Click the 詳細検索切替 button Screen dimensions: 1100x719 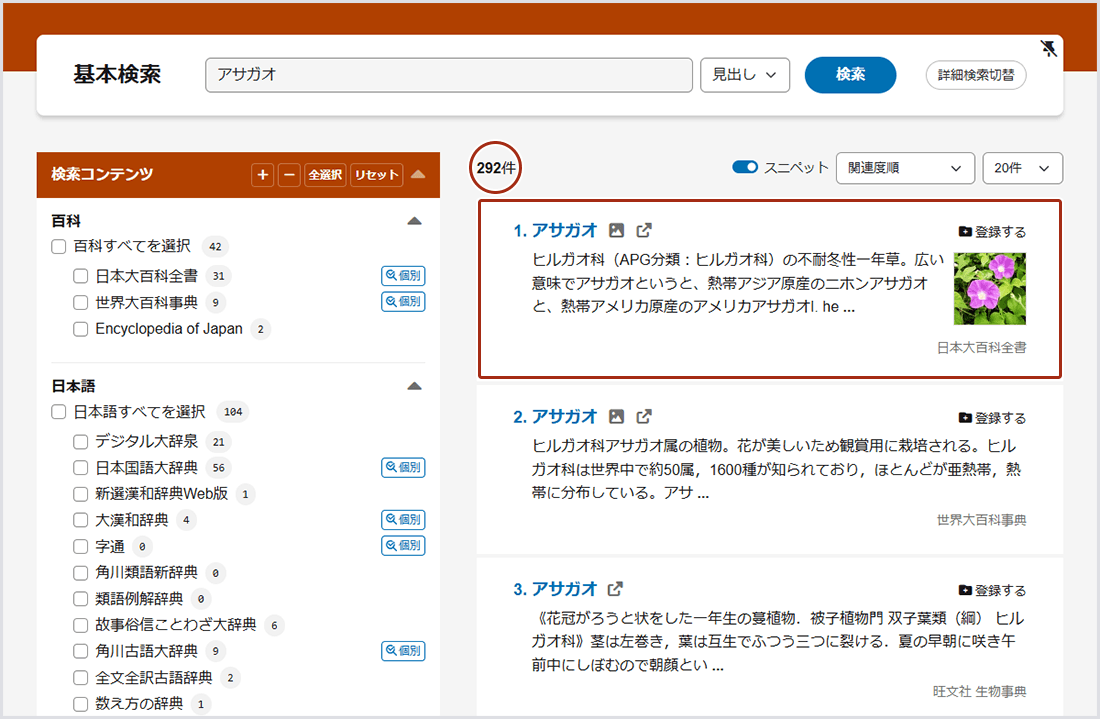click(x=976, y=75)
